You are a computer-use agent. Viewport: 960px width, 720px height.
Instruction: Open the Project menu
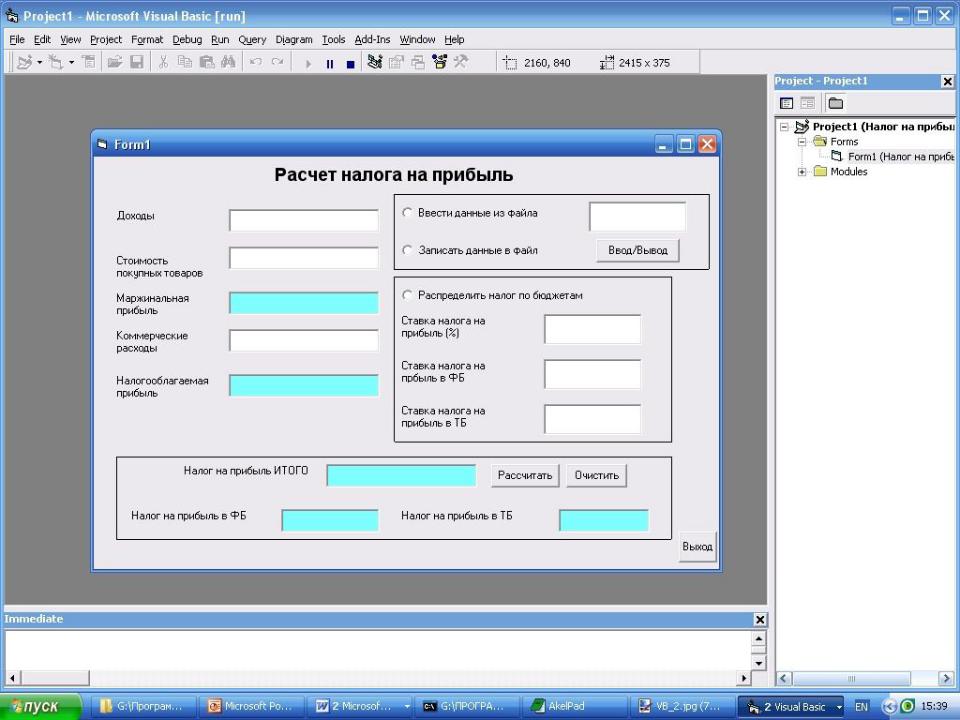pyautogui.click(x=106, y=40)
